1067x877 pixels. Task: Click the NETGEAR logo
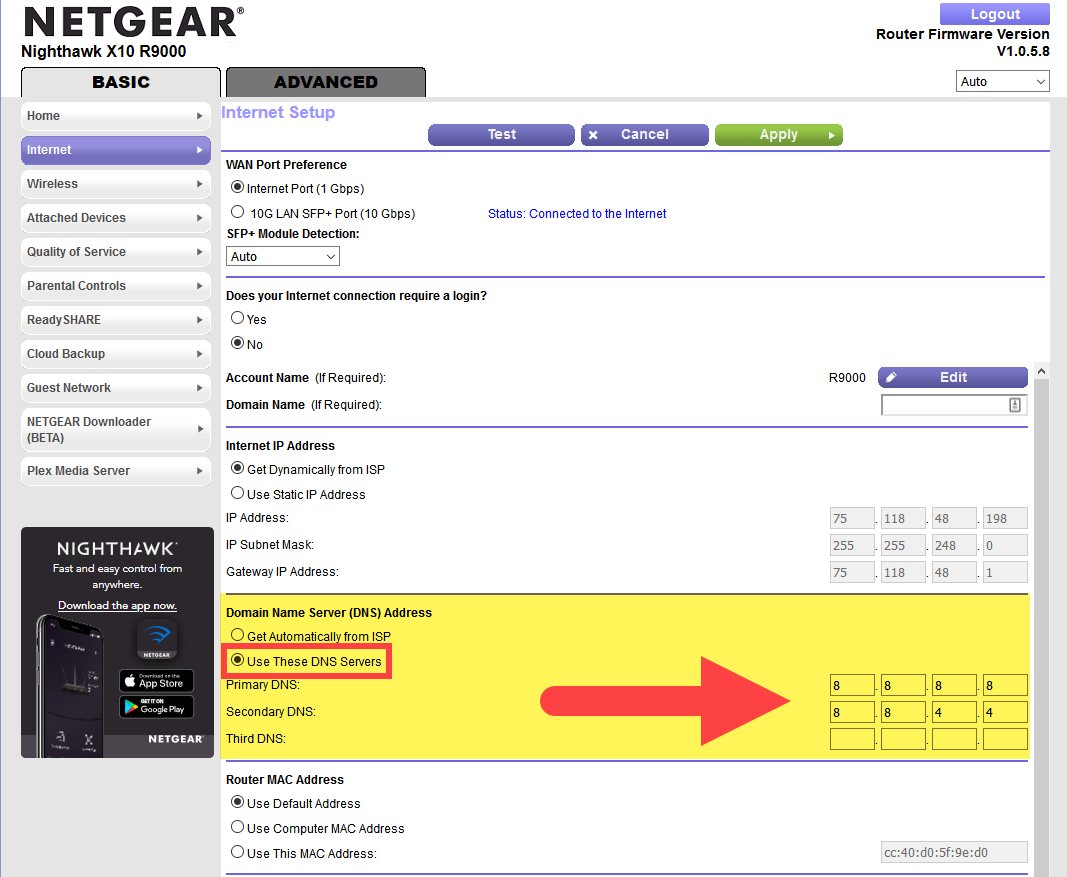coord(133,22)
